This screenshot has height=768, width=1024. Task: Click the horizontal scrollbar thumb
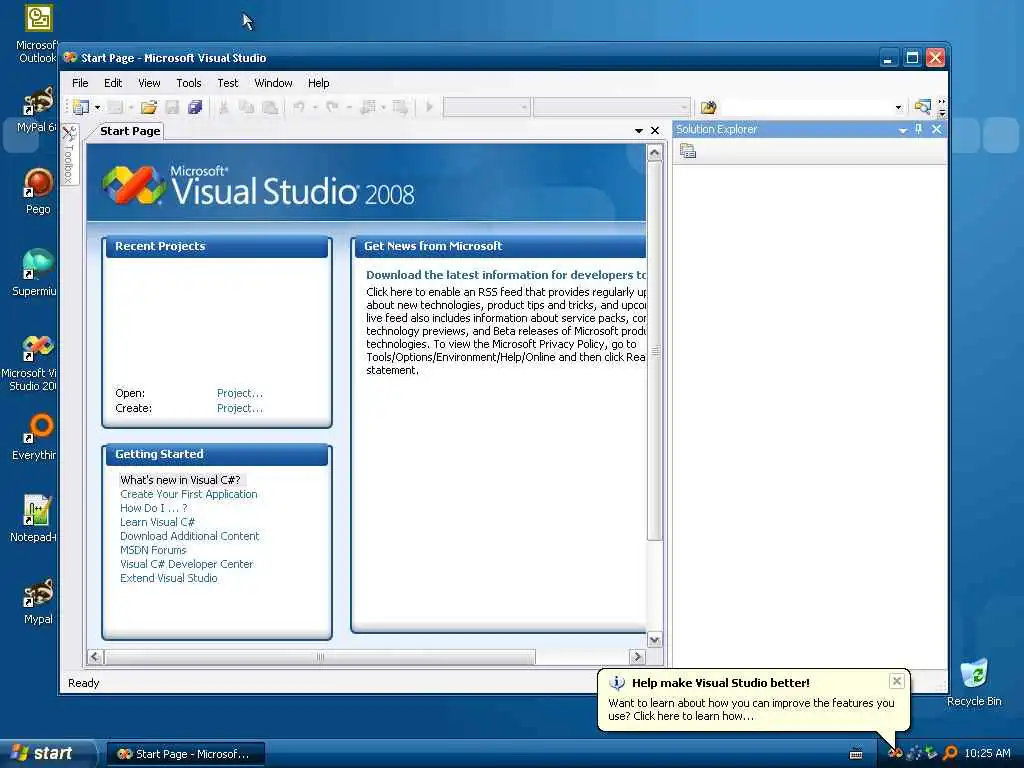(x=320, y=656)
